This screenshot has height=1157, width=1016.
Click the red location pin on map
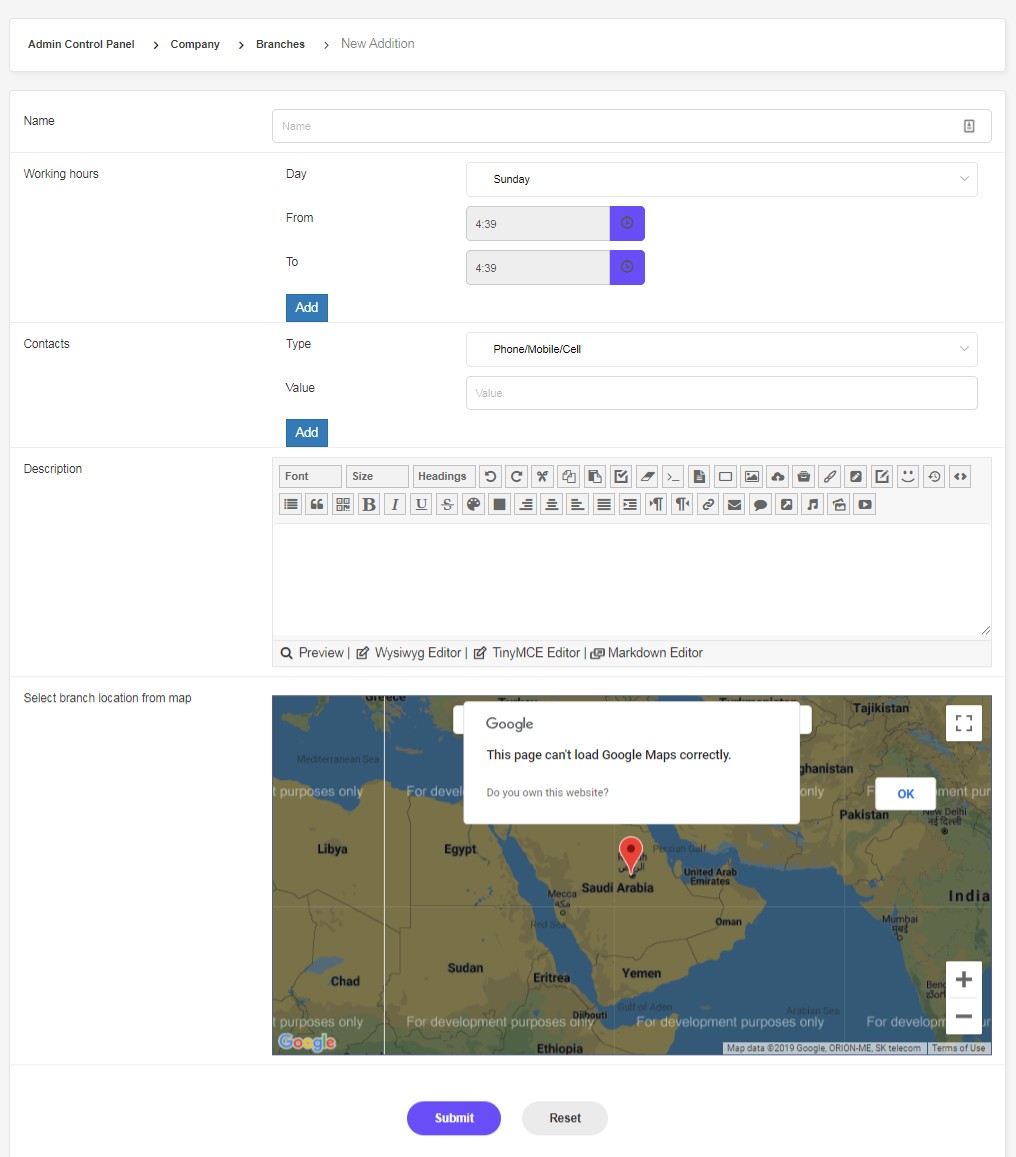point(630,856)
